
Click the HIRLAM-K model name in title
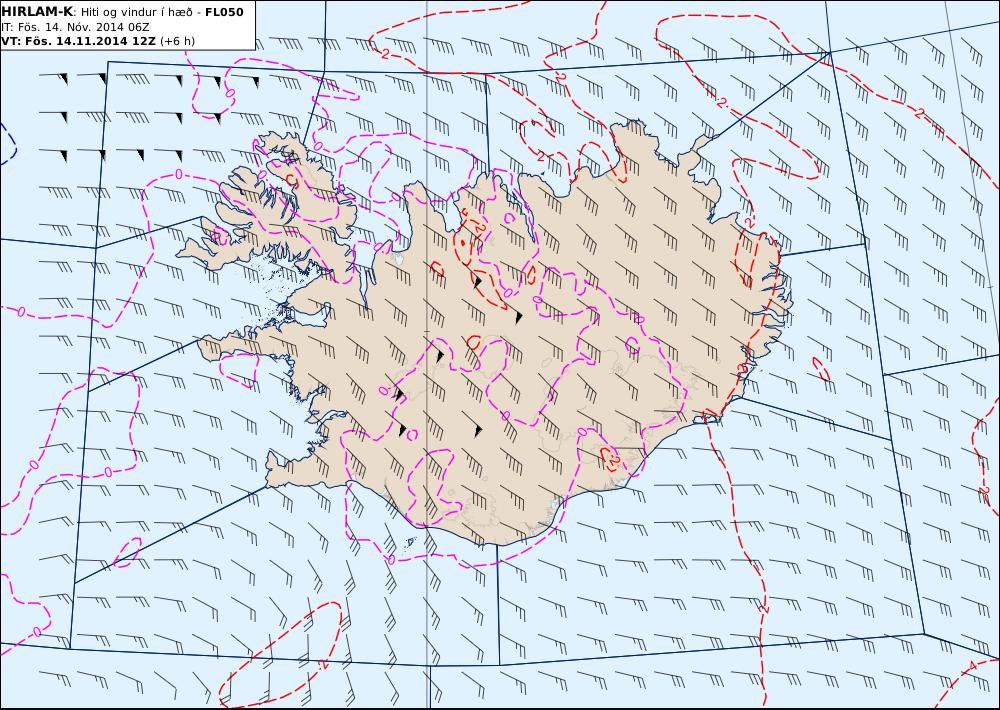(37, 12)
